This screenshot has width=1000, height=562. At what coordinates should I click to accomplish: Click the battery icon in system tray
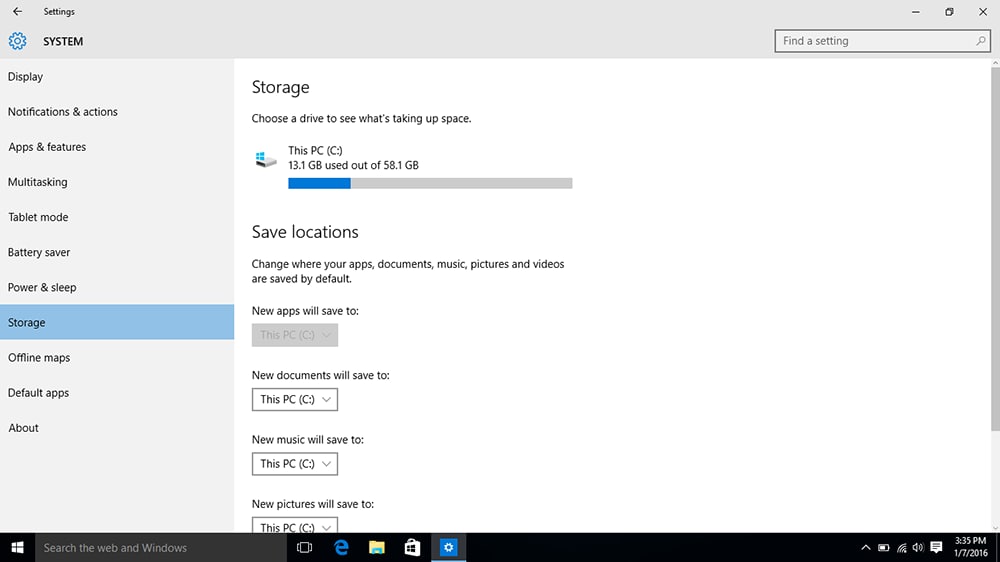[x=883, y=547]
